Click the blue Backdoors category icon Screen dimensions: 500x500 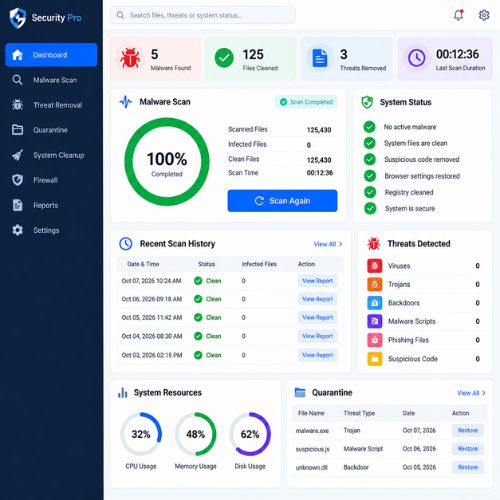pos(375,303)
